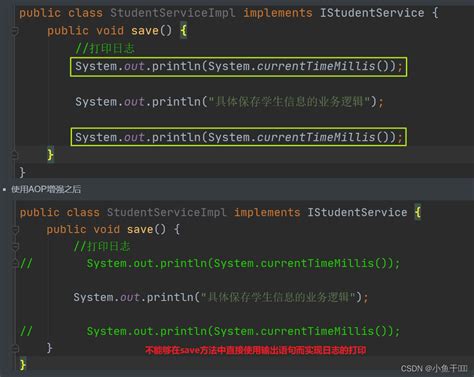Click the second boxed currentTimeMillis println statement

click(239, 137)
